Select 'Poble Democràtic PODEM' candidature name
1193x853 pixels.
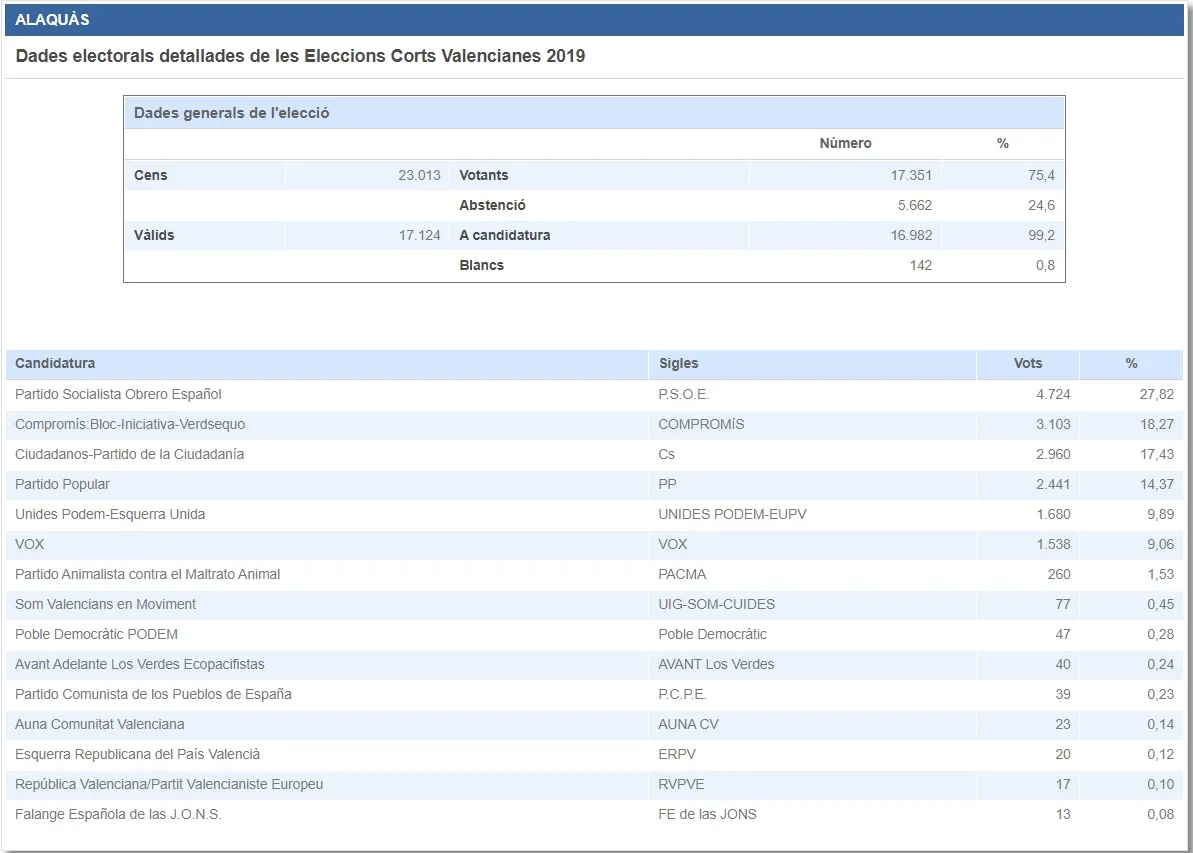96,634
